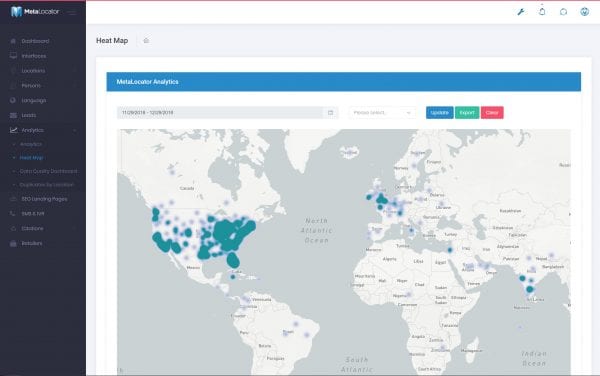Click the Persons sidebar icon
600x376 pixels.
[13, 86]
